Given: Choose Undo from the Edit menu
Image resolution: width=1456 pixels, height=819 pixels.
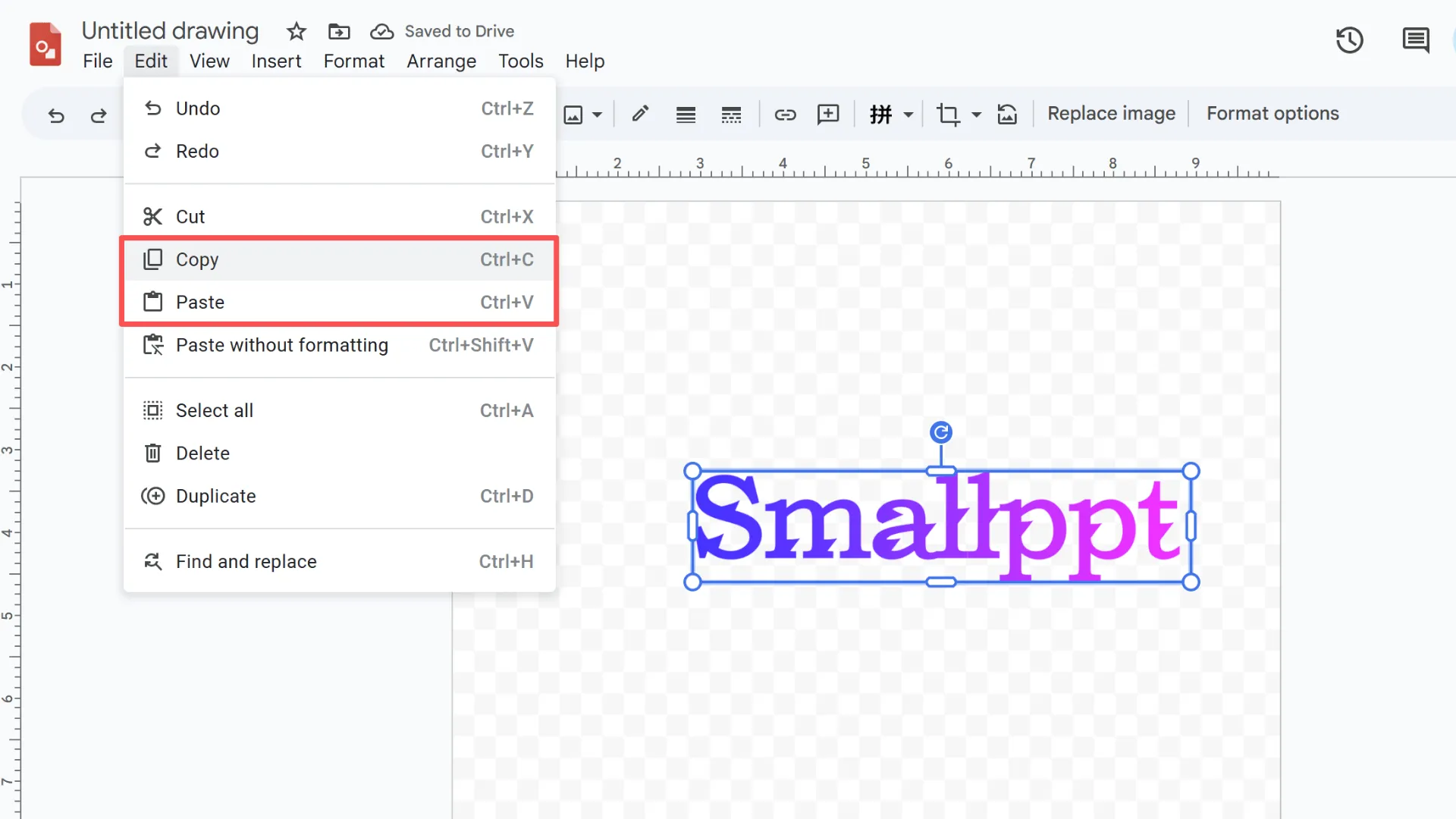Looking at the screenshot, I should pos(339,108).
